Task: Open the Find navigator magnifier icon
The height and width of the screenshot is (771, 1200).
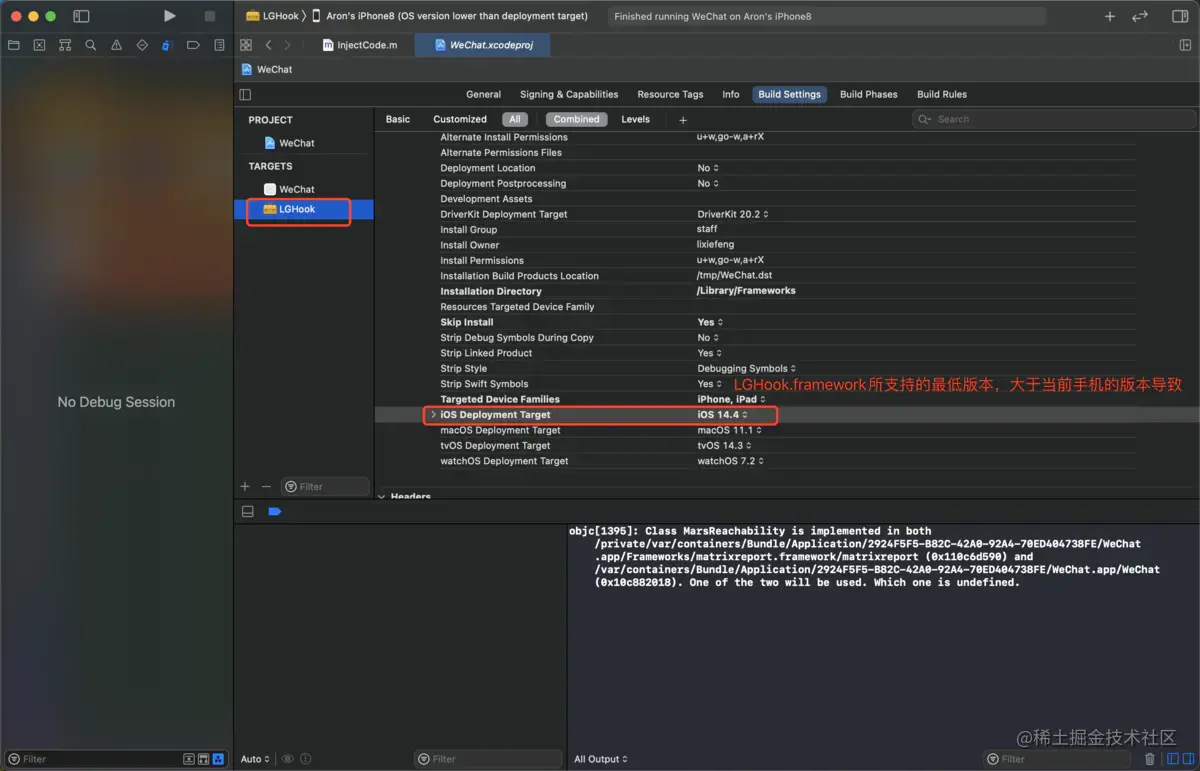Action: [91, 45]
